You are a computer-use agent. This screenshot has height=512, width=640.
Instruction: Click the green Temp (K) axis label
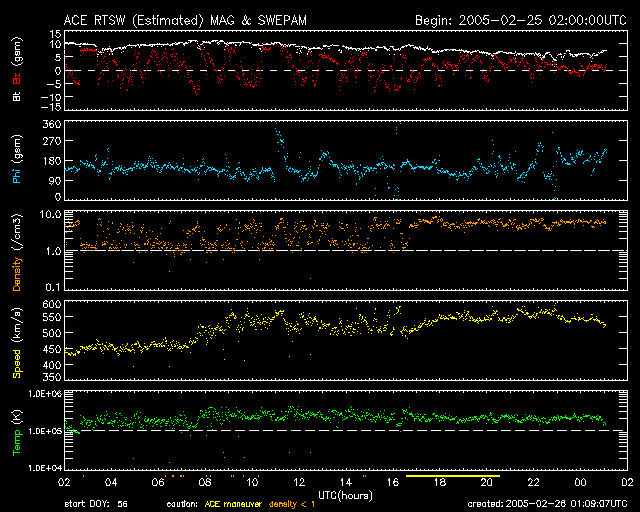[x=17, y=431]
